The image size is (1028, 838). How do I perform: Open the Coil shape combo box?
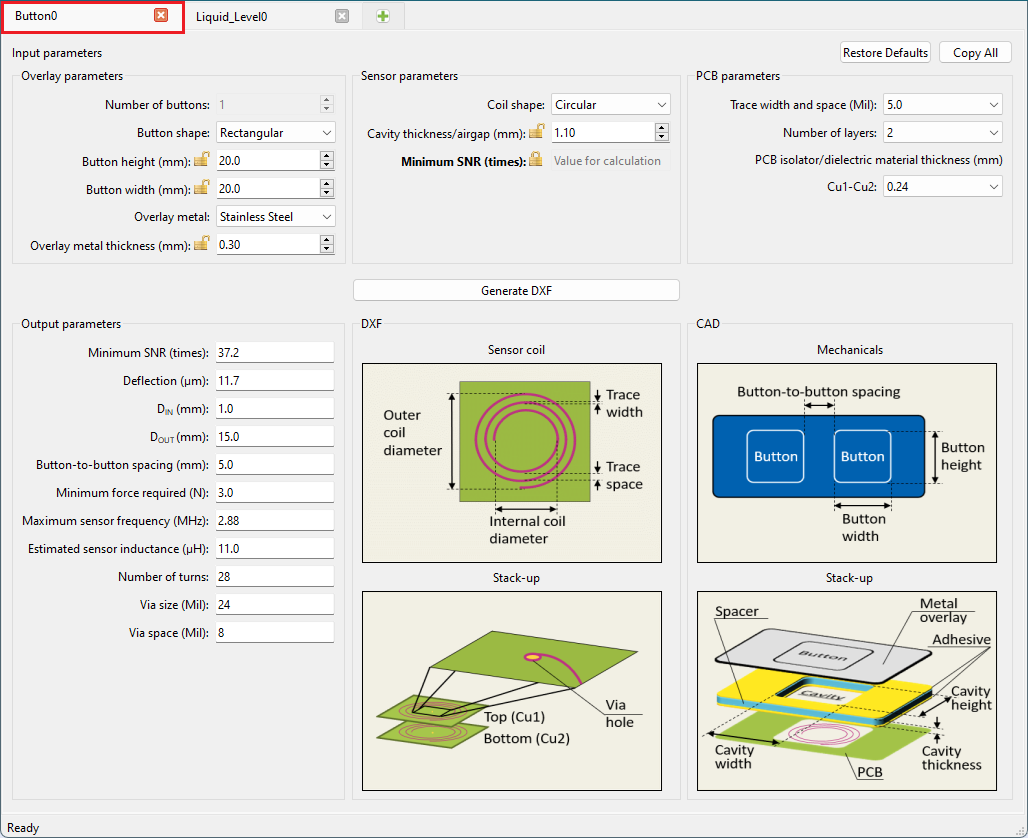pyautogui.click(x=610, y=104)
